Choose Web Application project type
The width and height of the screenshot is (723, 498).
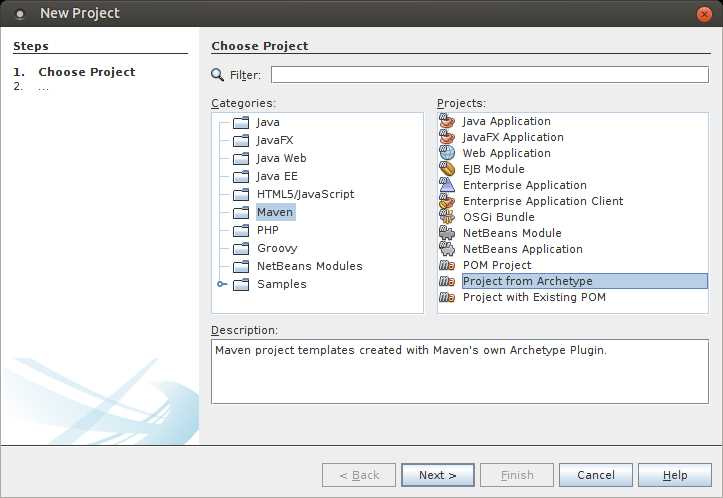[506, 153]
